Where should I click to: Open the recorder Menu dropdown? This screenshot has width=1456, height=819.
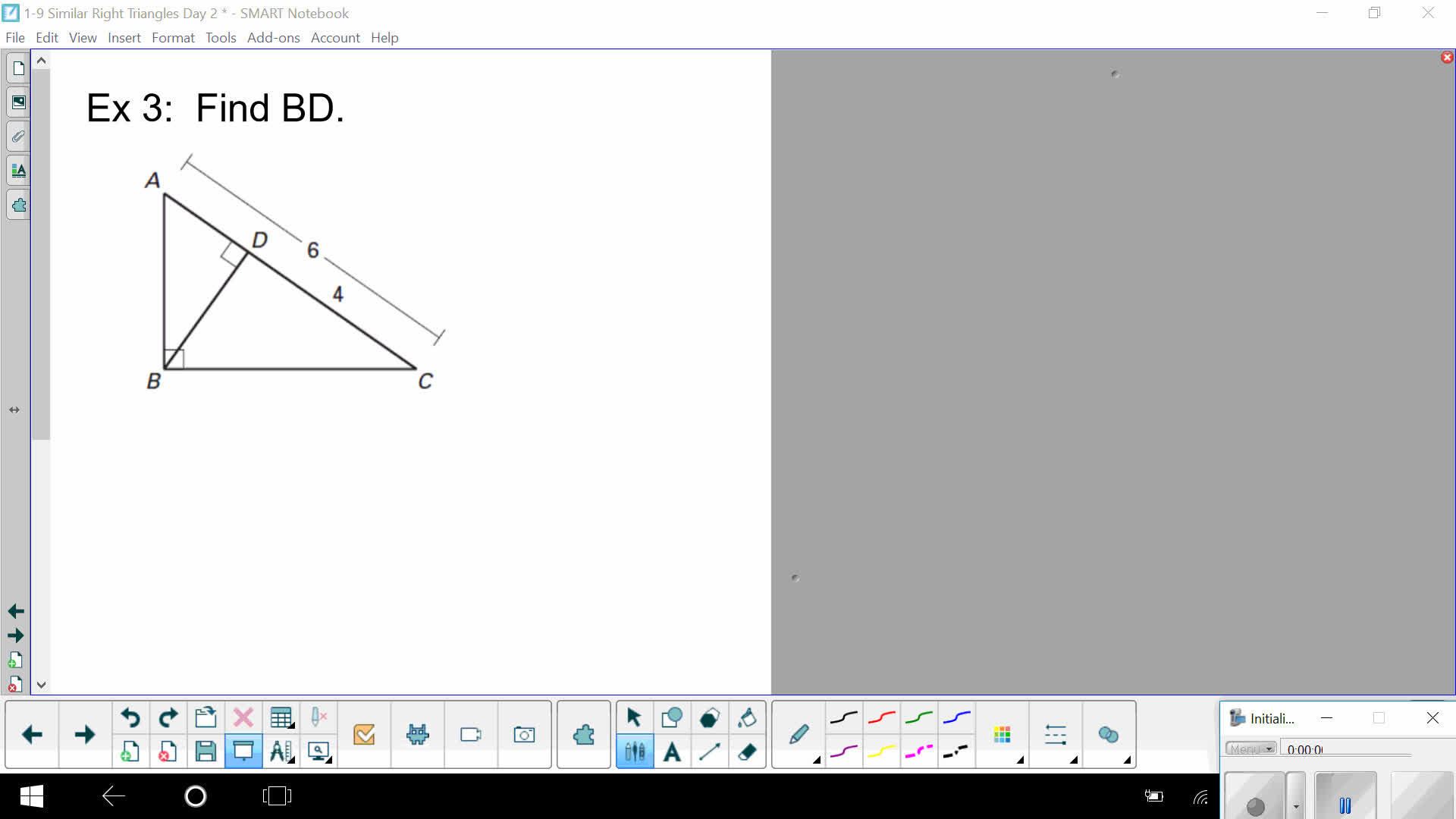(1250, 748)
